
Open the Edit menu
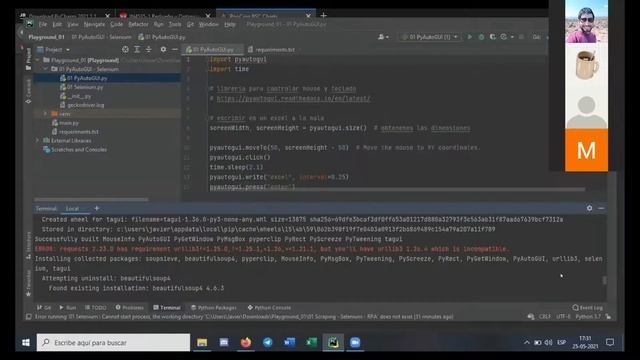(x=57, y=24)
